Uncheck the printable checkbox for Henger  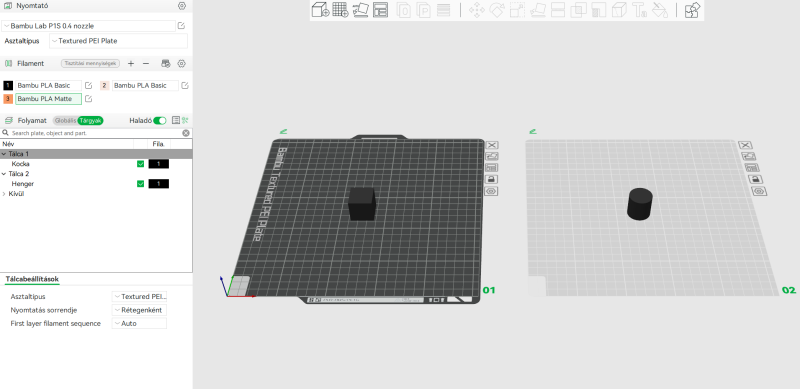pyautogui.click(x=140, y=184)
